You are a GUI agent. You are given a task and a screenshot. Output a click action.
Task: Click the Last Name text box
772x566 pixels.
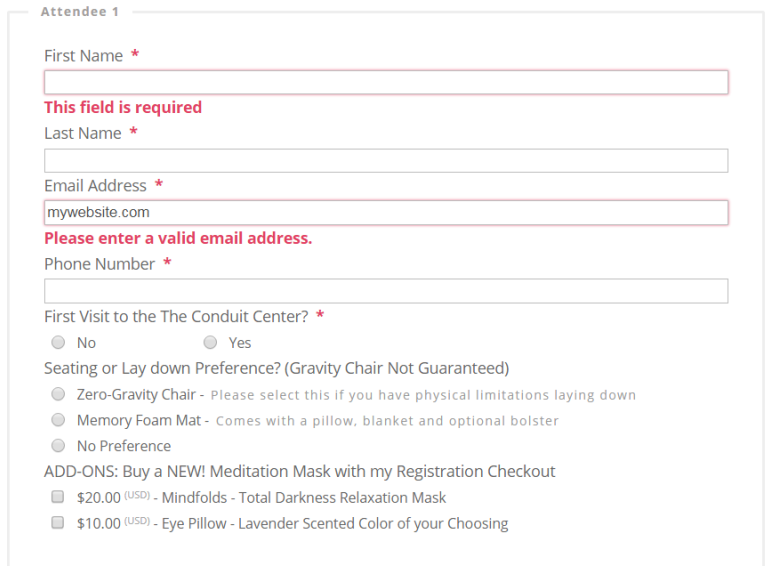pos(386,160)
